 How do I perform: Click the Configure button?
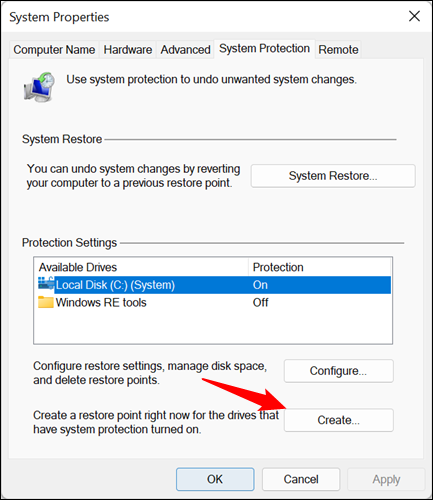(339, 371)
